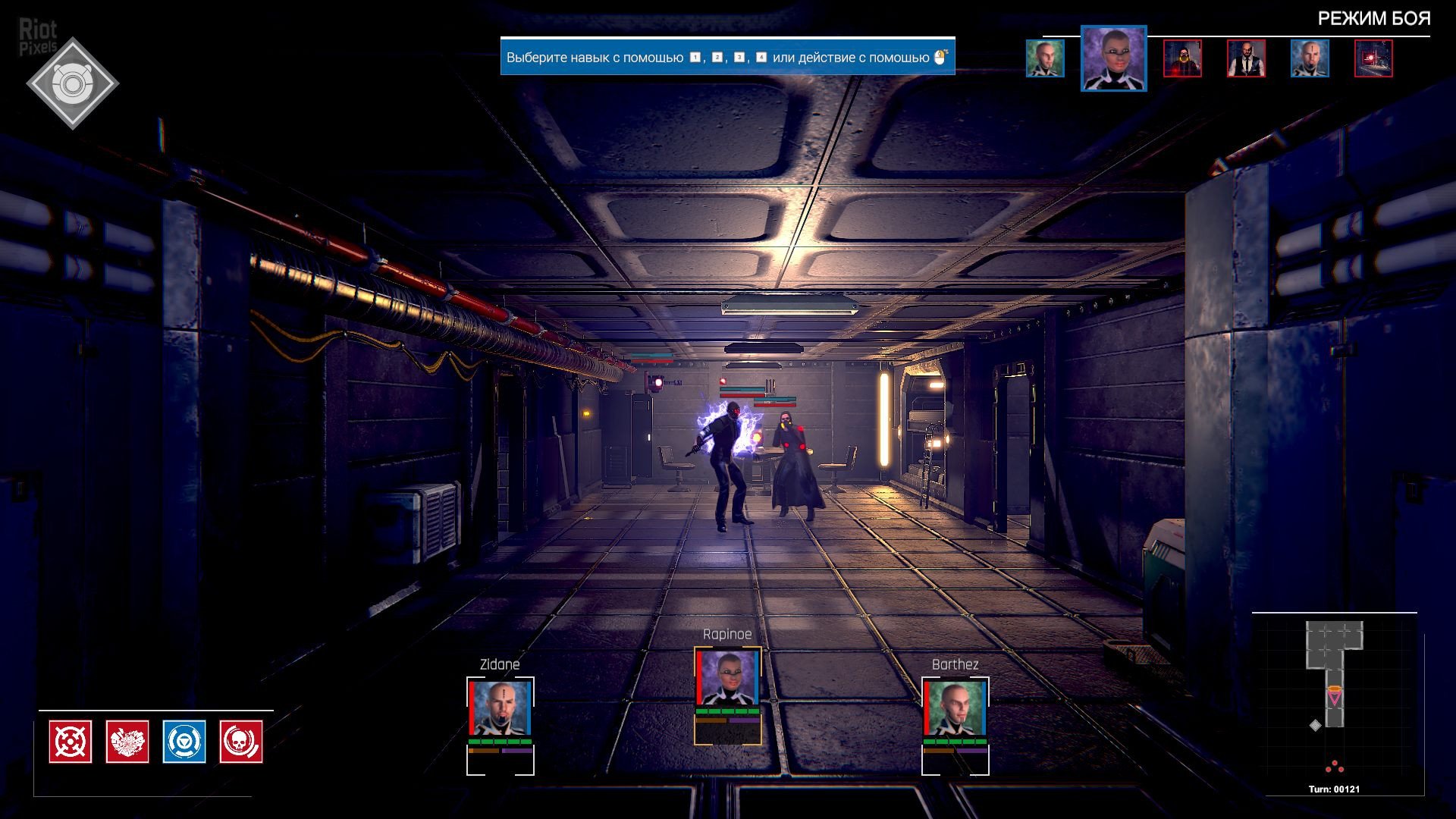Select Zidane party portrait
Screen dimensions: 1456x819
click(x=500, y=708)
